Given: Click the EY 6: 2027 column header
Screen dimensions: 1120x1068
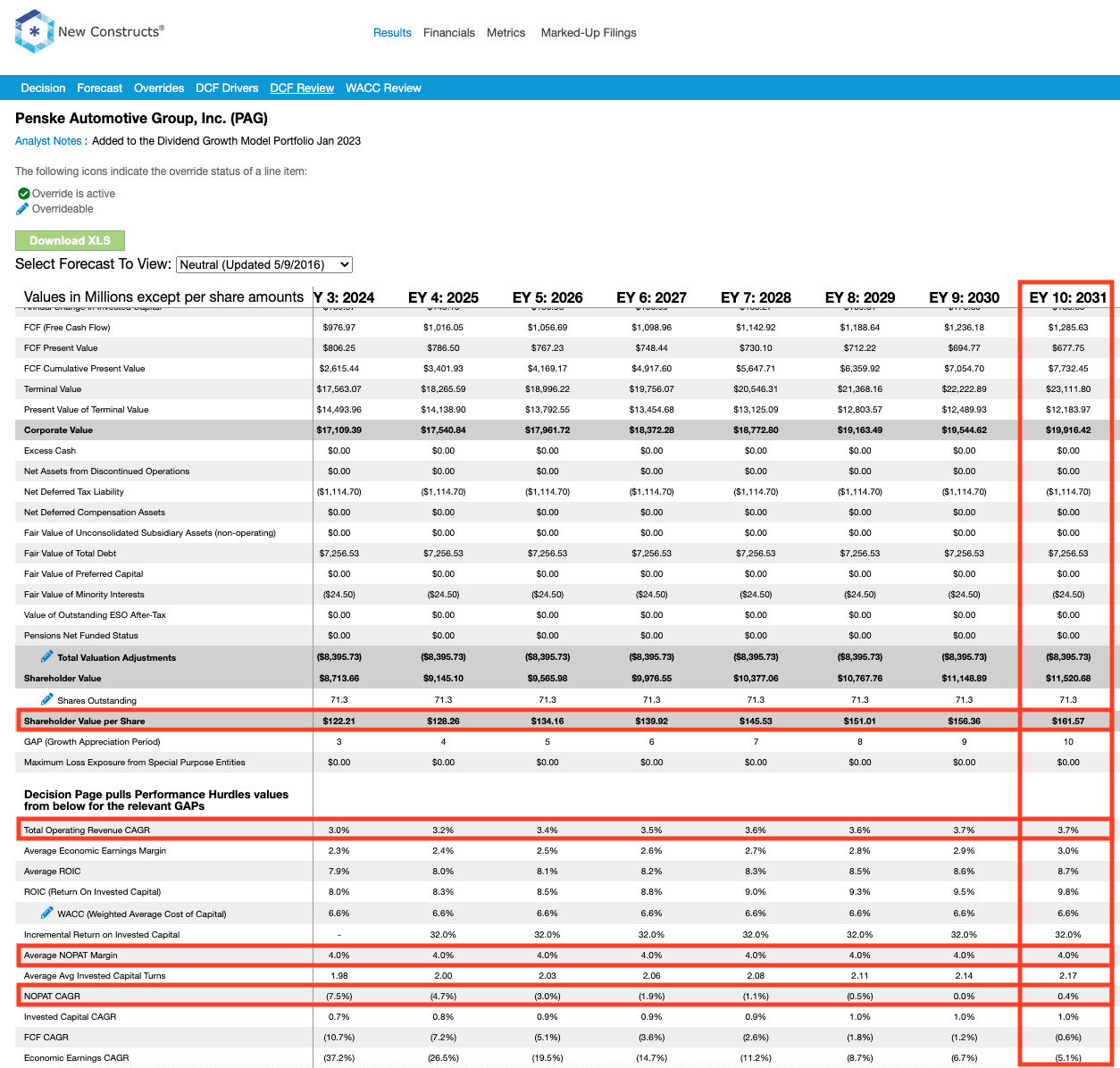Looking at the screenshot, I should pos(652,297).
